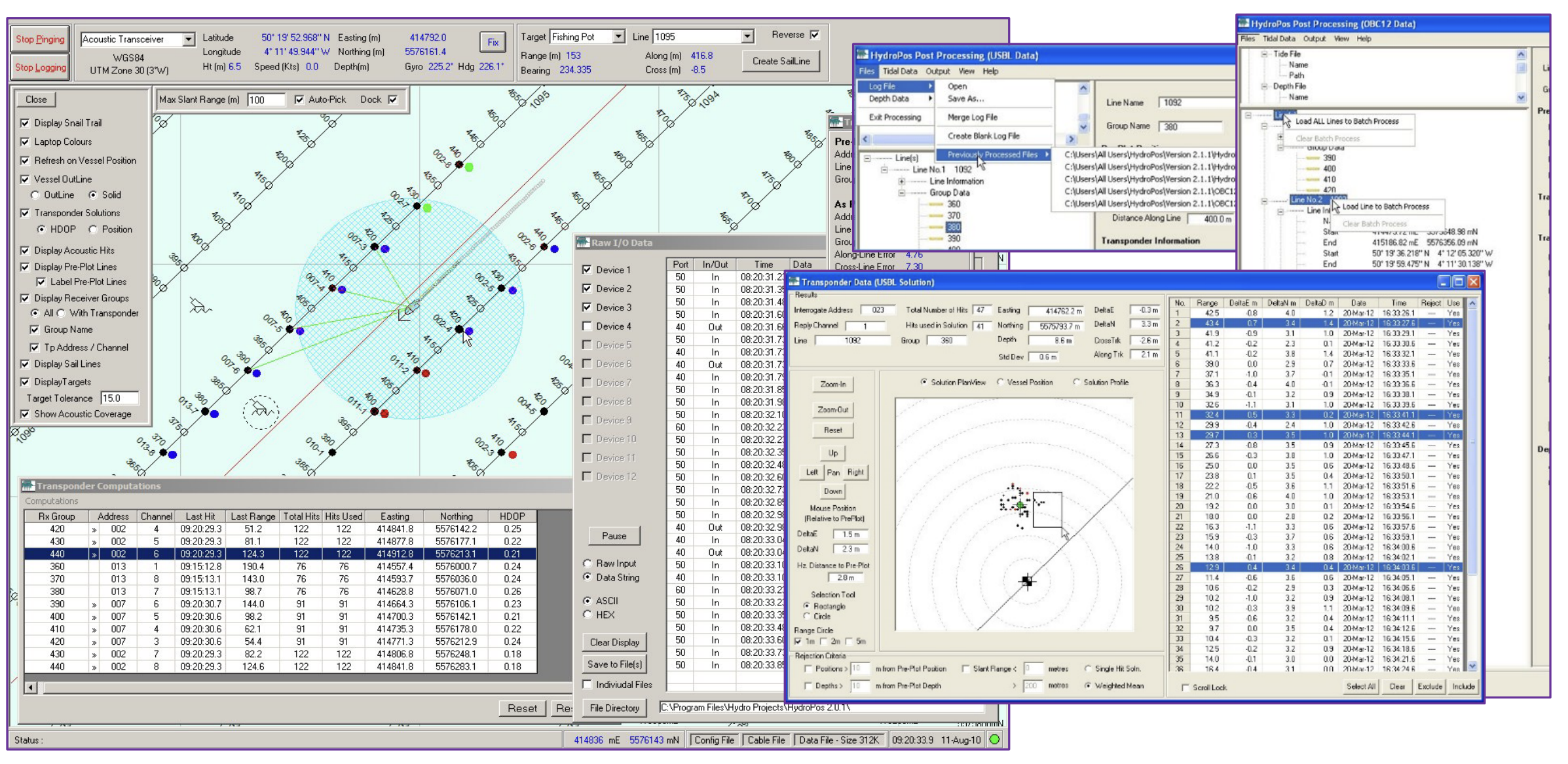The image size is (1568, 764).
Task: Click the yellow group 370 tree icon
Action: click(936, 216)
